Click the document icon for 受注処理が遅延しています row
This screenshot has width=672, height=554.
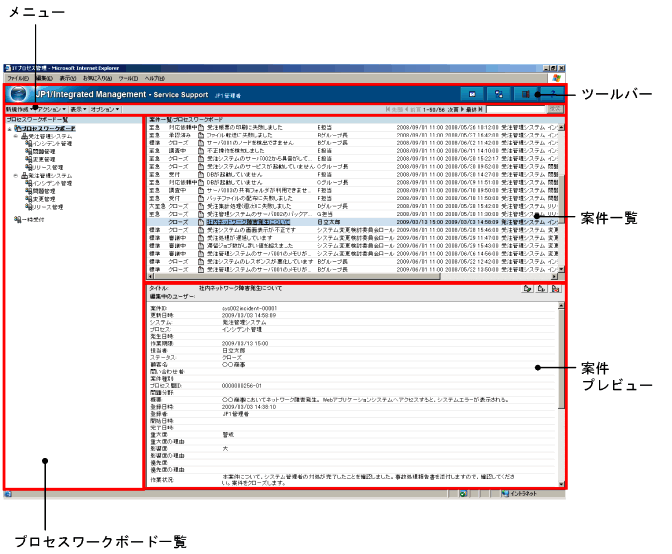pos(201,238)
